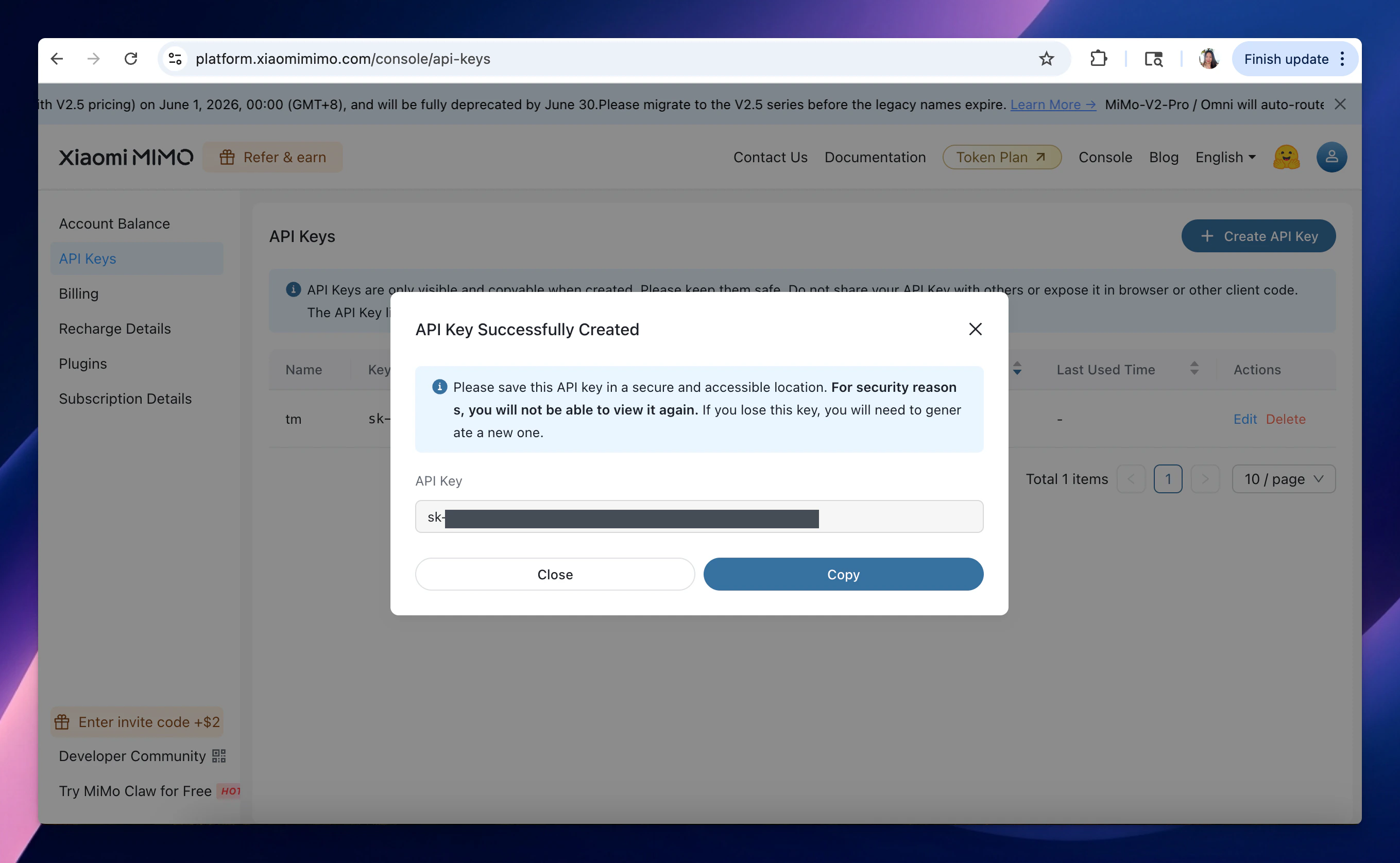The width and height of the screenshot is (1400, 863).
Task: Click the Name column header
Action: click(x=304, y=370)
